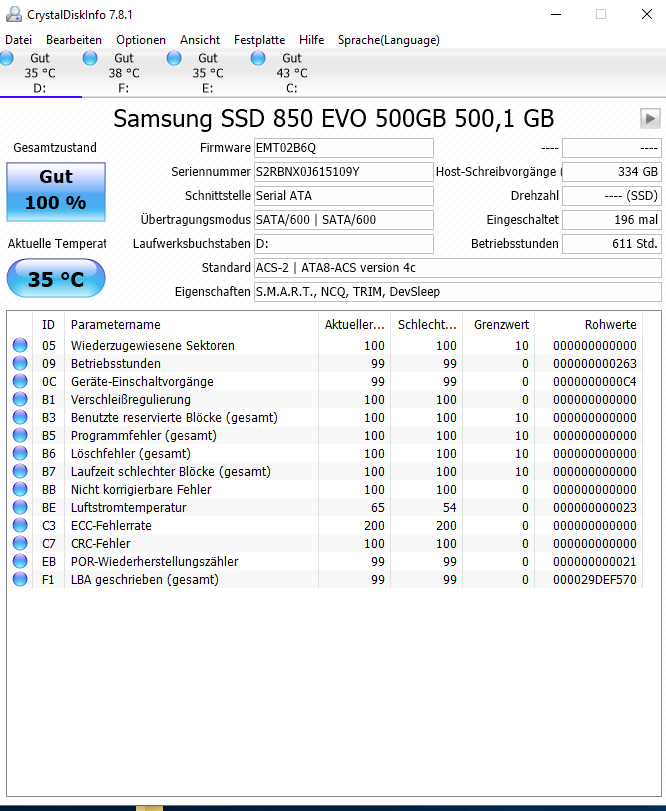Click the CrystalDiskInfo app icon in title bar
The image size is (666, 811).
point(13,14)
